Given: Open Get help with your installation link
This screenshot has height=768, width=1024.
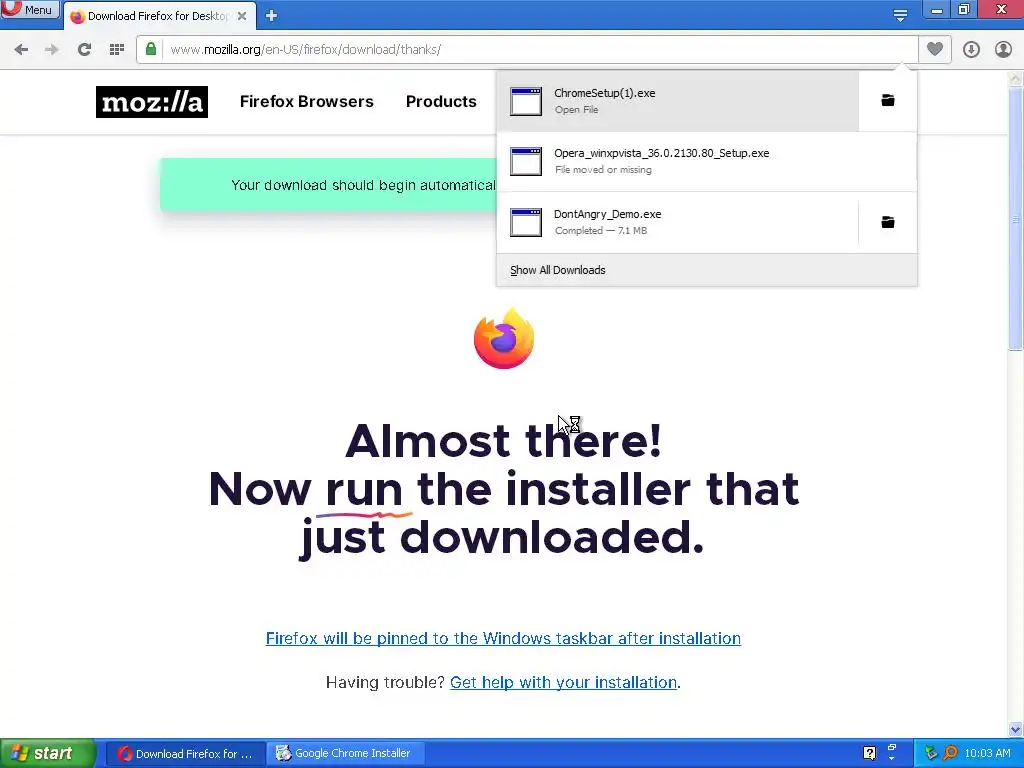Looking at the screenshot, I should click(564, 682).
